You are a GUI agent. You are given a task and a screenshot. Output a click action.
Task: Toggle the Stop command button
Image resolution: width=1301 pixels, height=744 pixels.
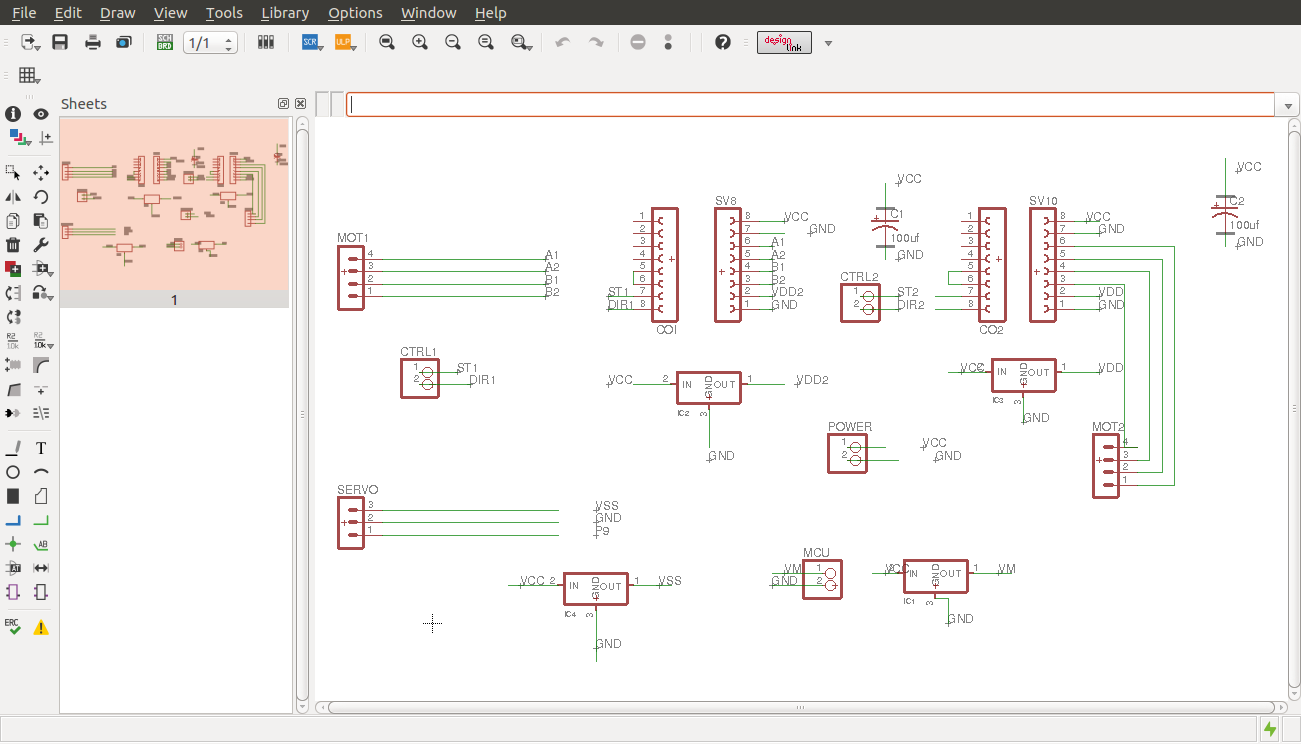click(x=638, y=42)
